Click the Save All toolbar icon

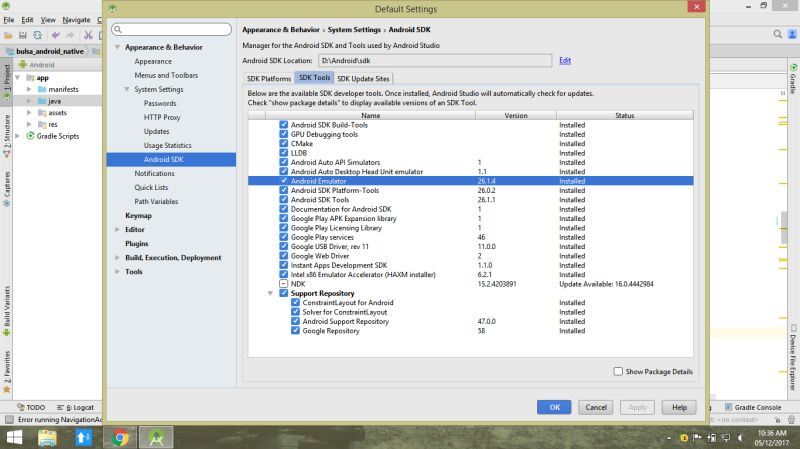(22, 35)
